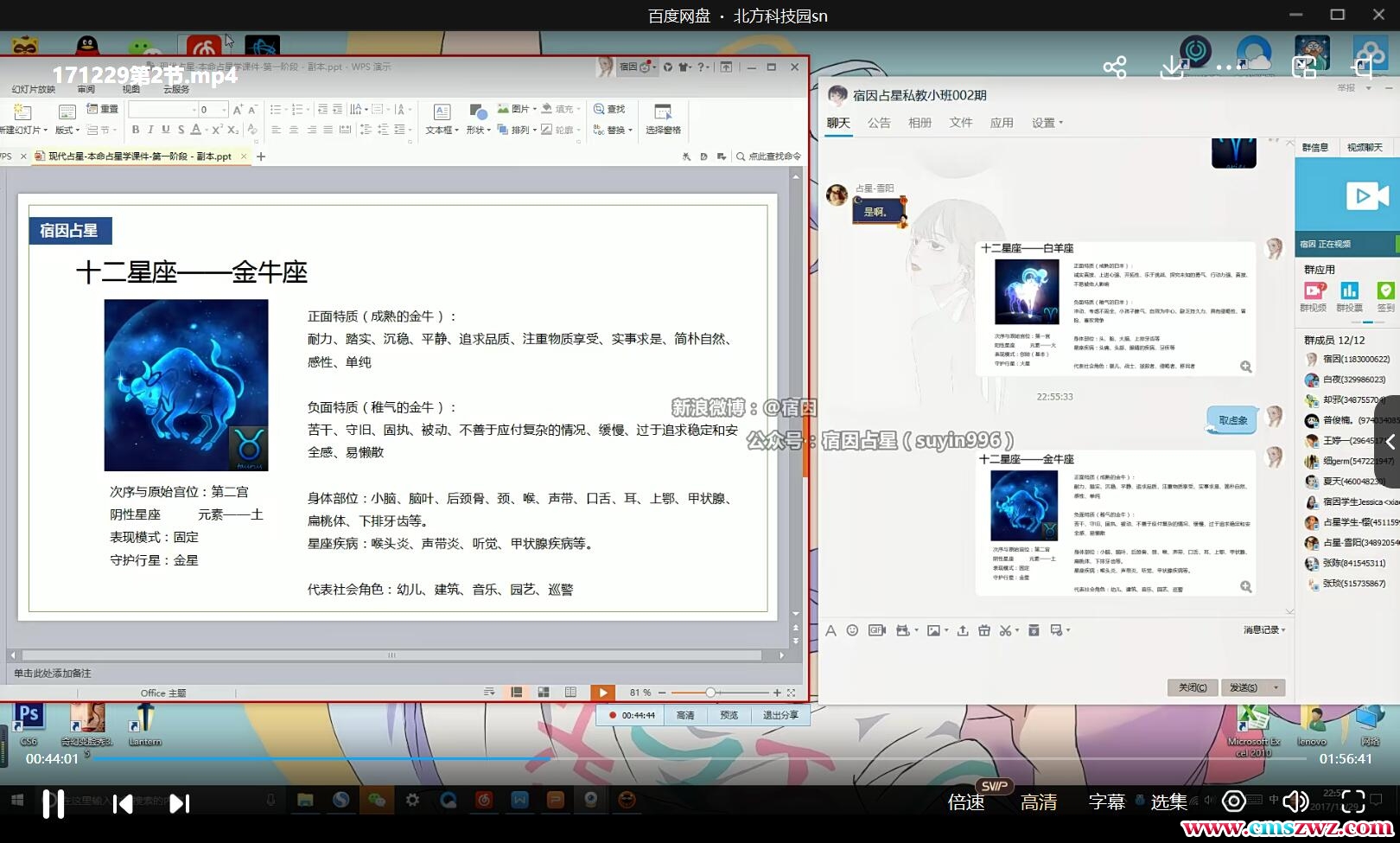The width and height of the screenshot is (1400, 843).
Task: Open the 选集 episode list
Action: 1168,802
